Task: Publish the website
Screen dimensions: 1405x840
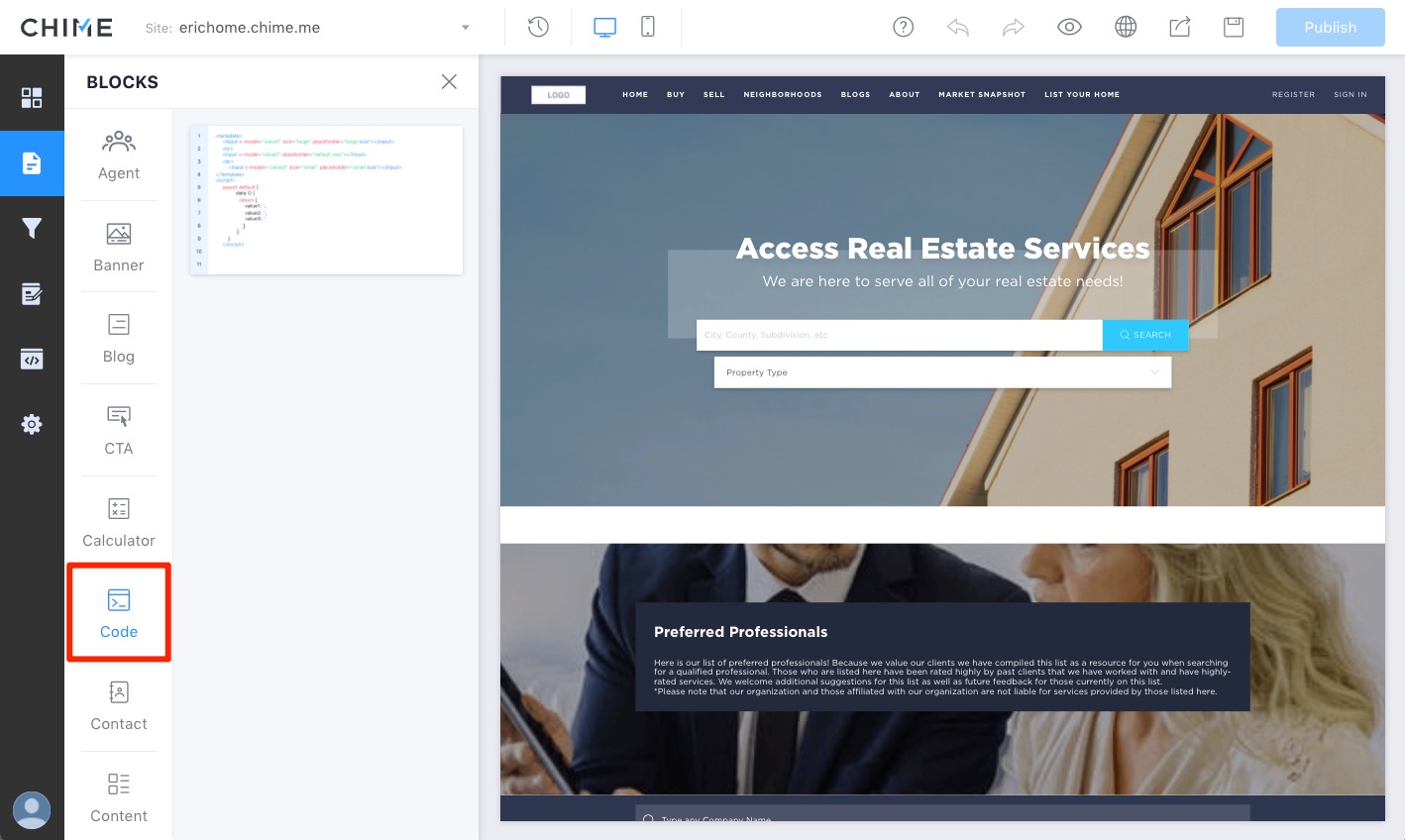Action: [1331, 27]
